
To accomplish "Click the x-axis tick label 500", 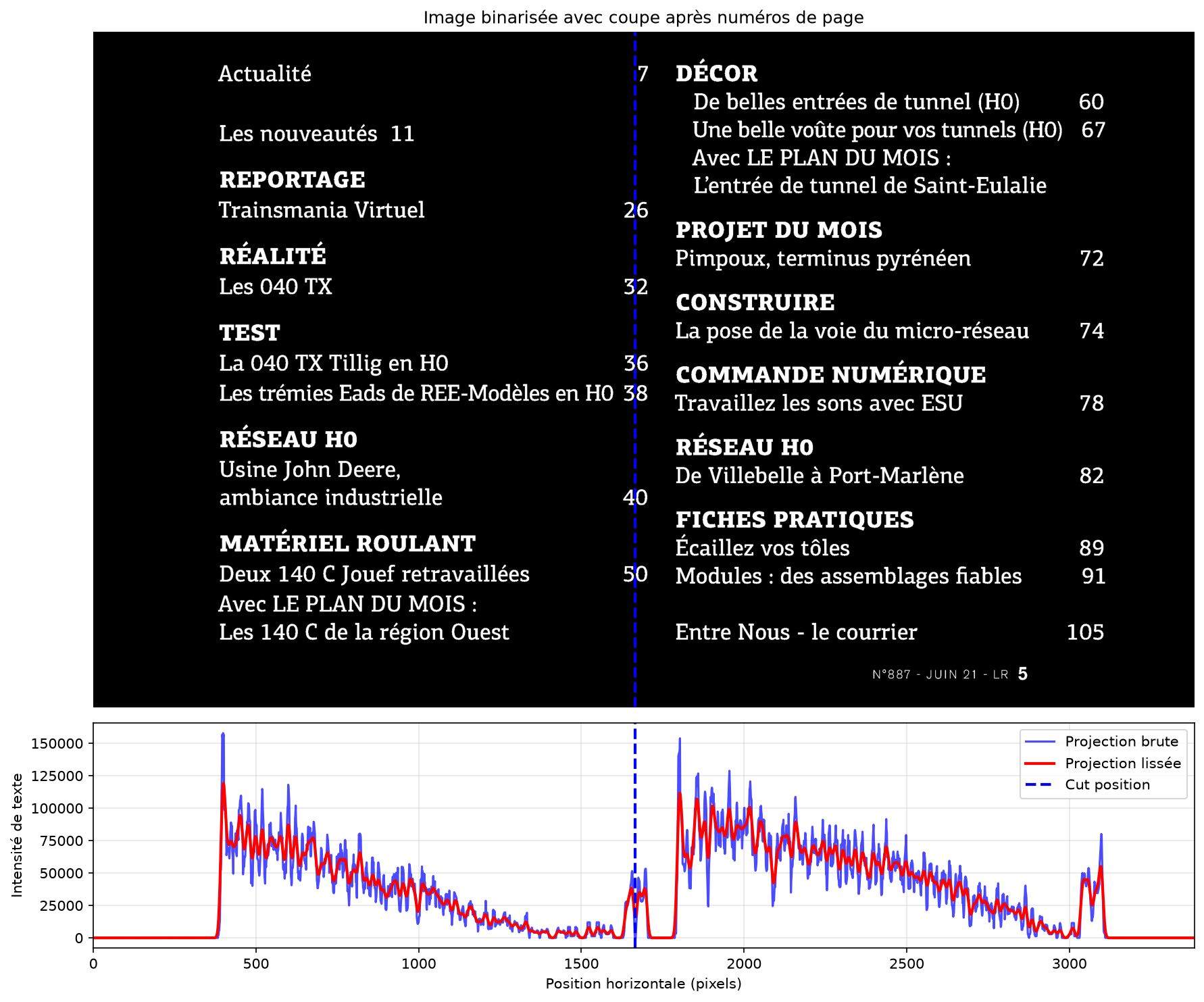I will pyautogui.click(x=256, y=964).
